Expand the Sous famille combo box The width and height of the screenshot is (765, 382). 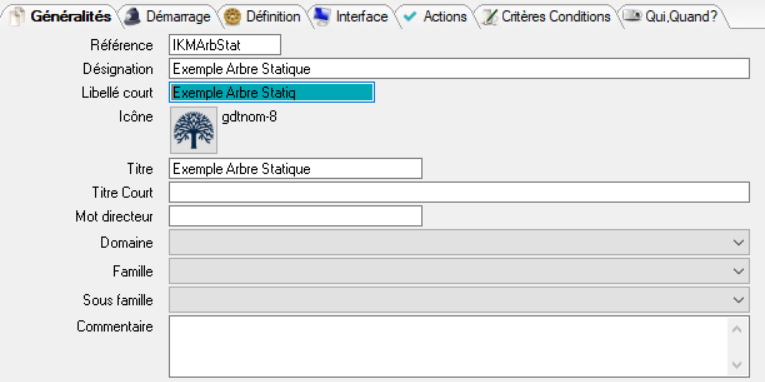(739, 300)
